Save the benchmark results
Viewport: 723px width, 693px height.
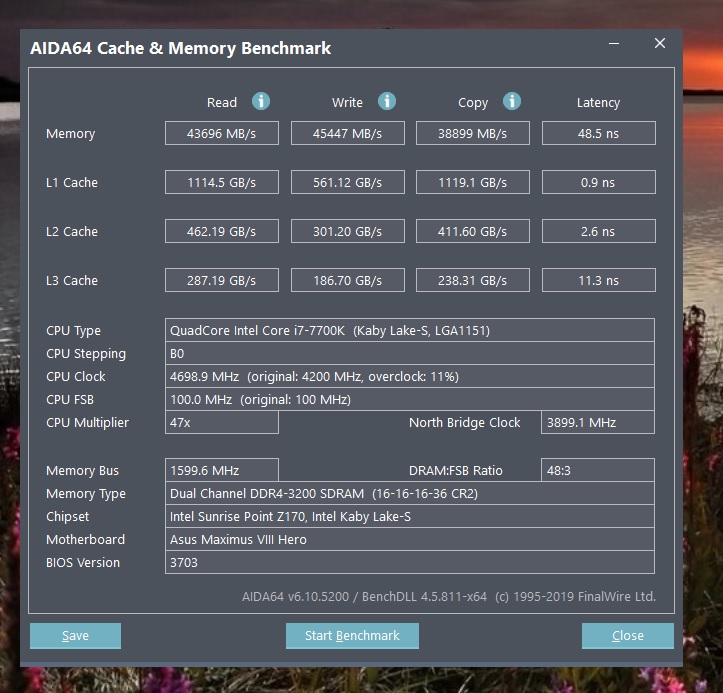[76, 635]
